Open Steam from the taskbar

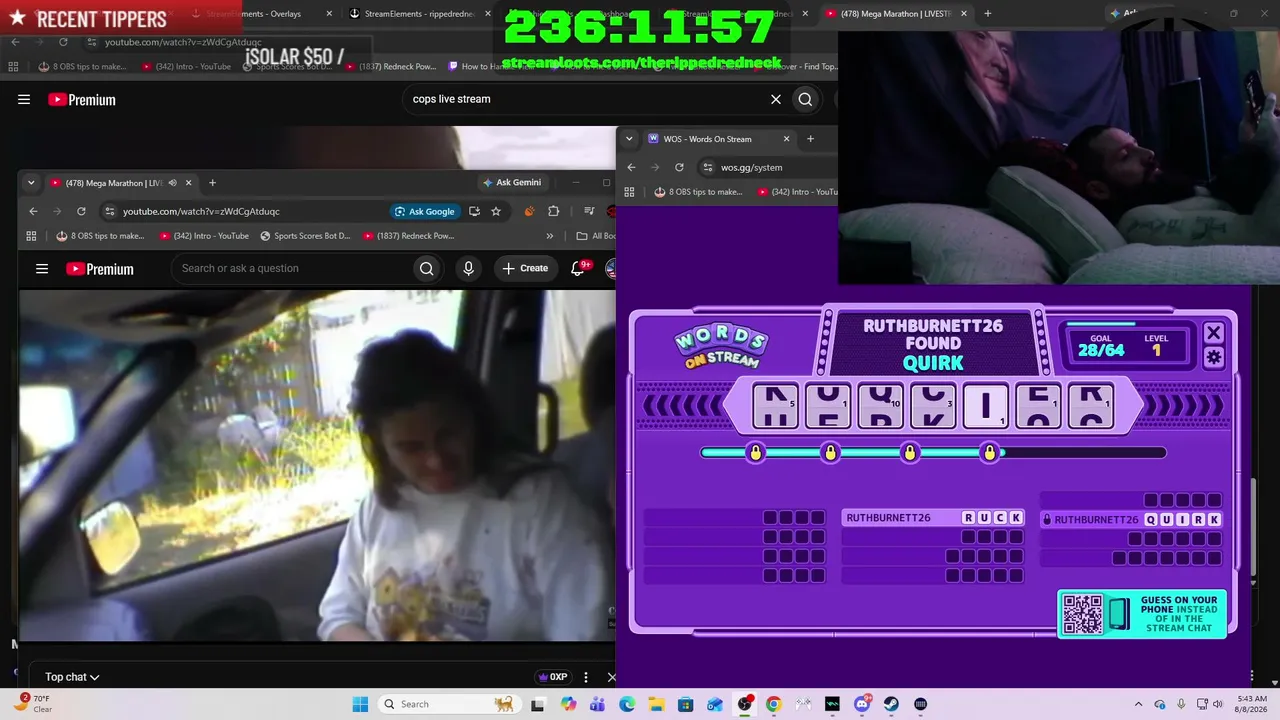[x=891, y=704]
